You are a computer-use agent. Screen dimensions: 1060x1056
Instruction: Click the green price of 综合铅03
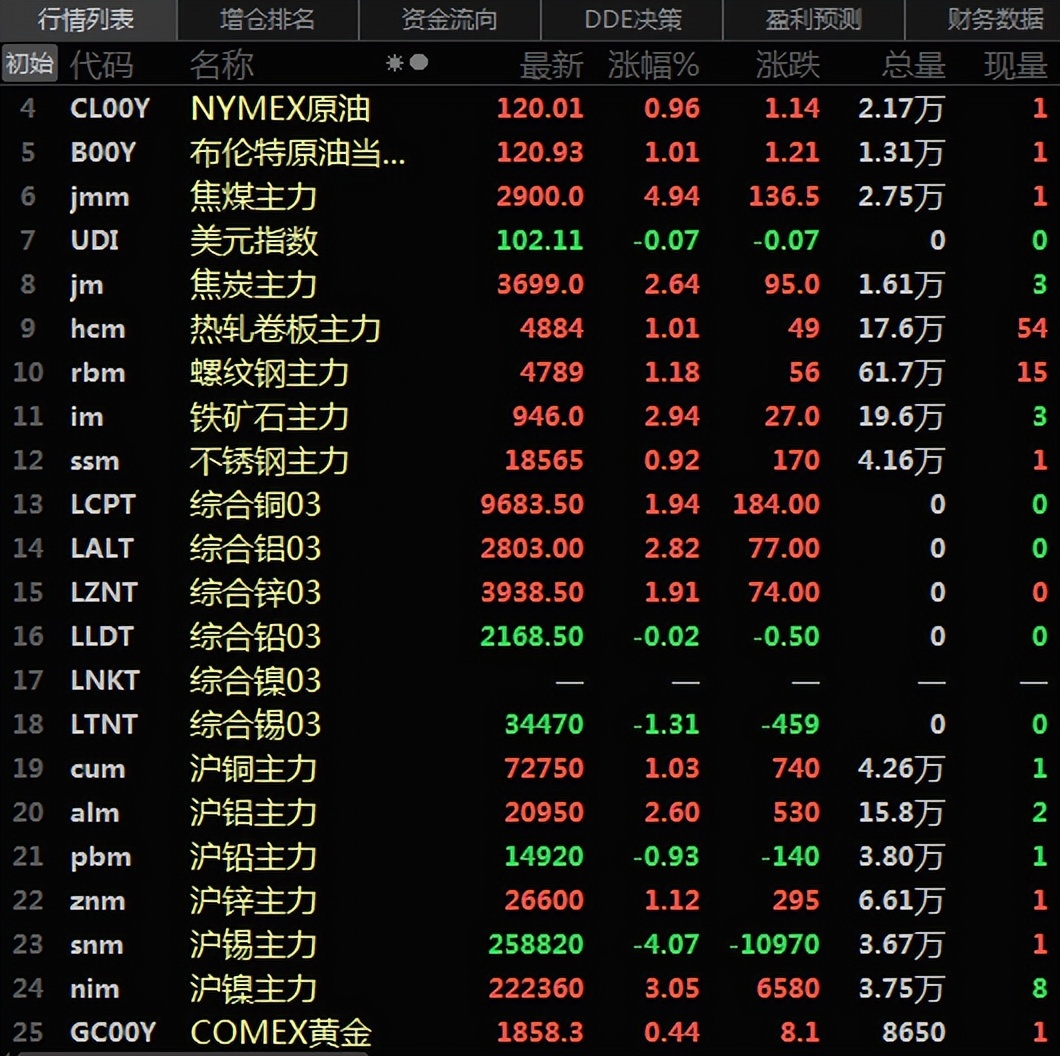531,636
